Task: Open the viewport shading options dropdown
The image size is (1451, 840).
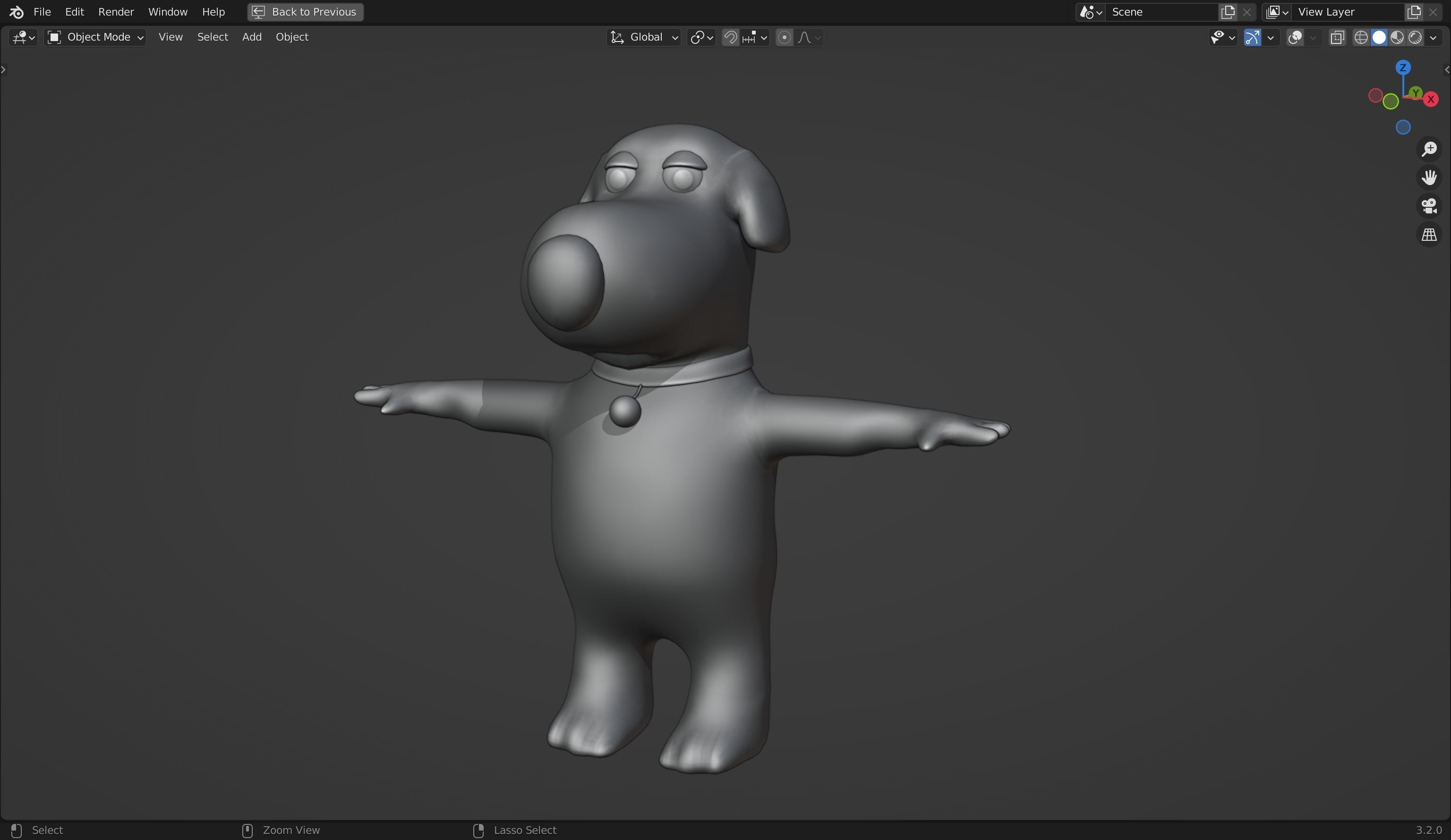Action: pyautogui.click(x=1433, y=37)
